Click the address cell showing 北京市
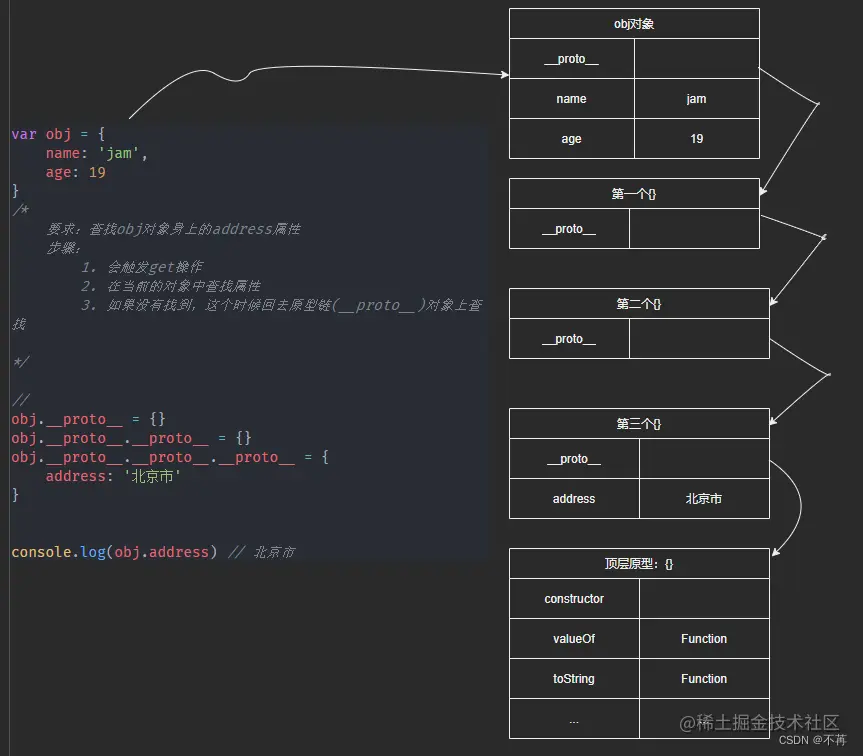The height and width of the screenshot is (756, 863). click(x=704, y=498)
